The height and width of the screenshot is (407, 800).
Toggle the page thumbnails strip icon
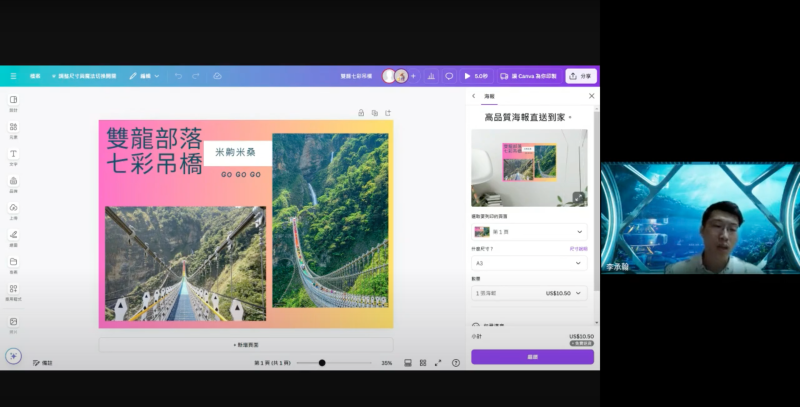pos(408,363)
